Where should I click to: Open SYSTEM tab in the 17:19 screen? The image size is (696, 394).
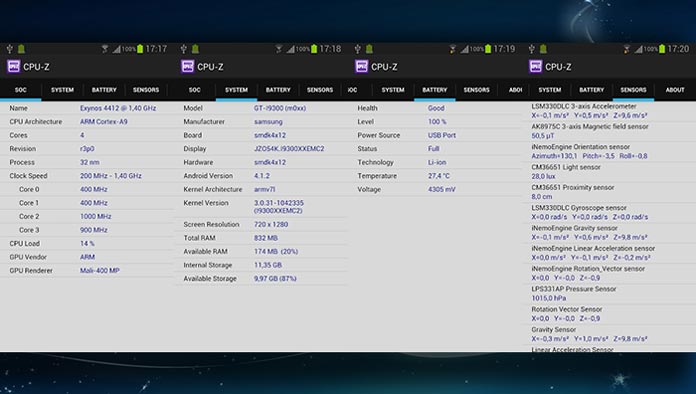click(393, 90)
